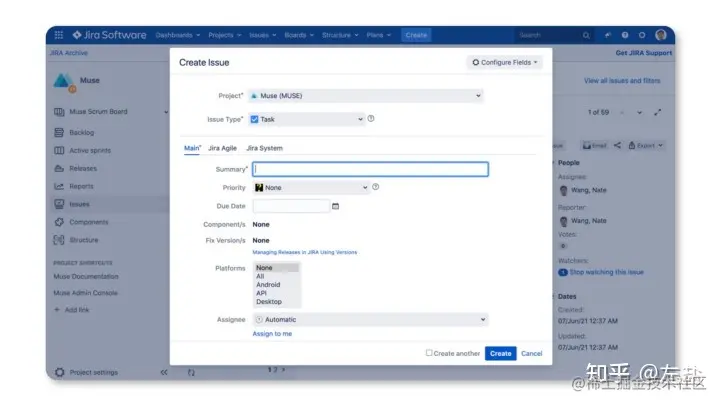Click Get JIRA Support link
This screenshot has height=405, width=720.
643,53
